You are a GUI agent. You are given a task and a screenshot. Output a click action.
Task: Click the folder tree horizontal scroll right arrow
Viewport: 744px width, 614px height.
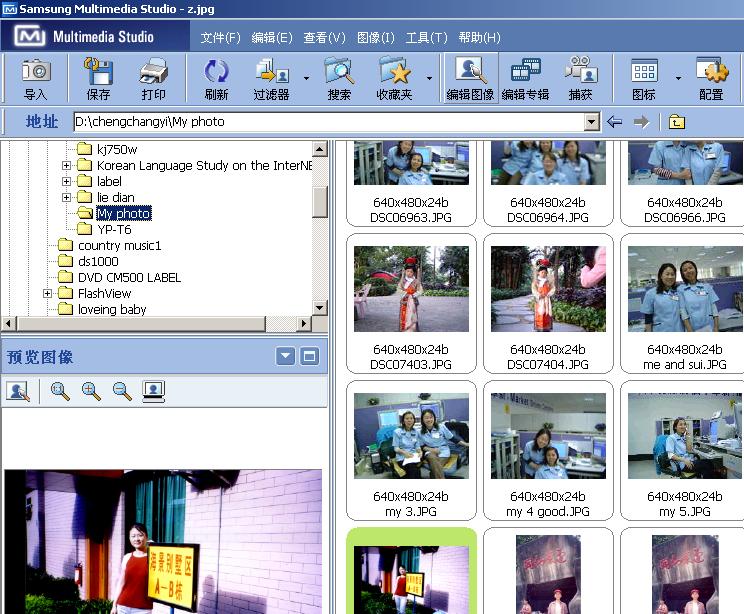304,324
